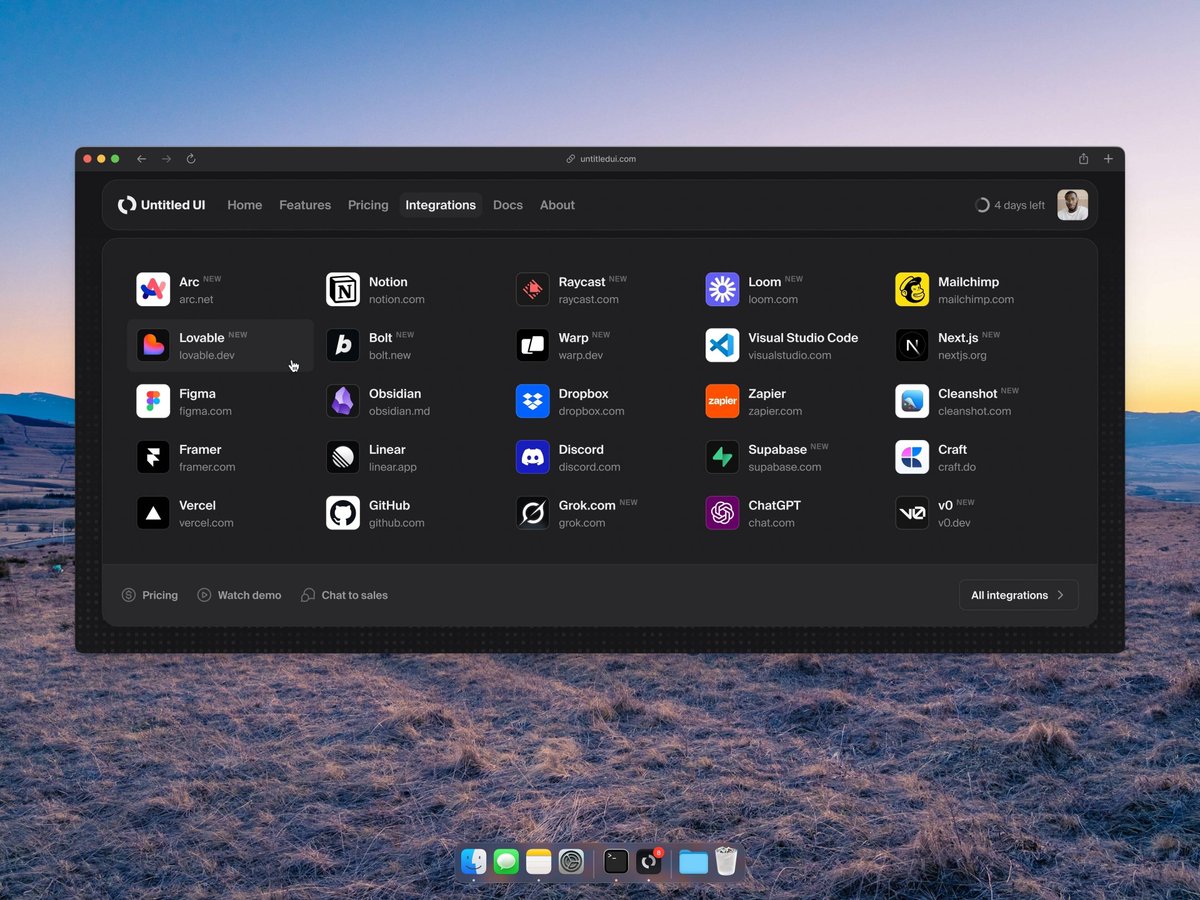Click the visualstudio.com text

[790, 355]
